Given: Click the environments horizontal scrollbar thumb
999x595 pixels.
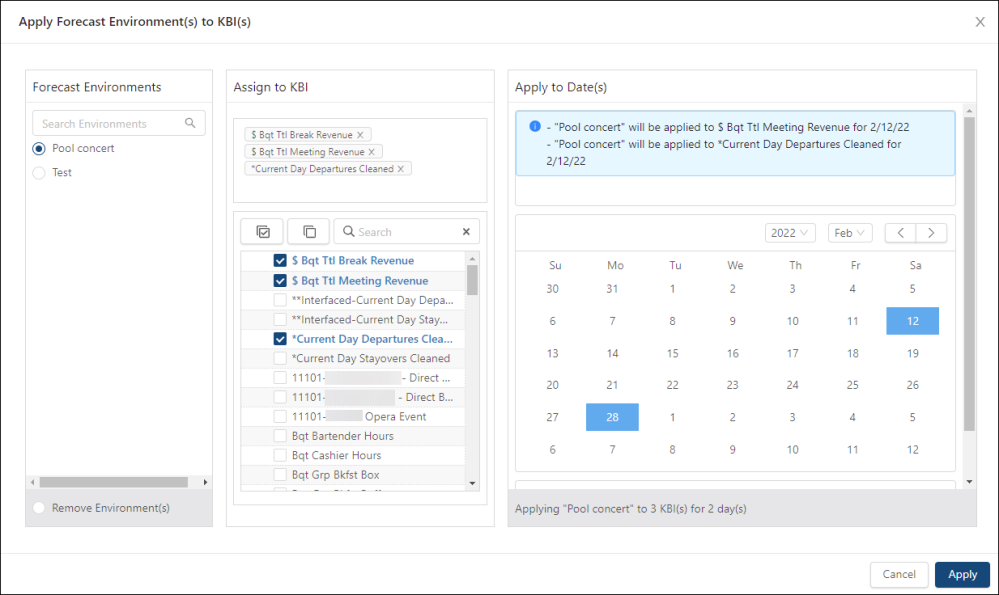Looking at the screenshot, I should (113, 482).
